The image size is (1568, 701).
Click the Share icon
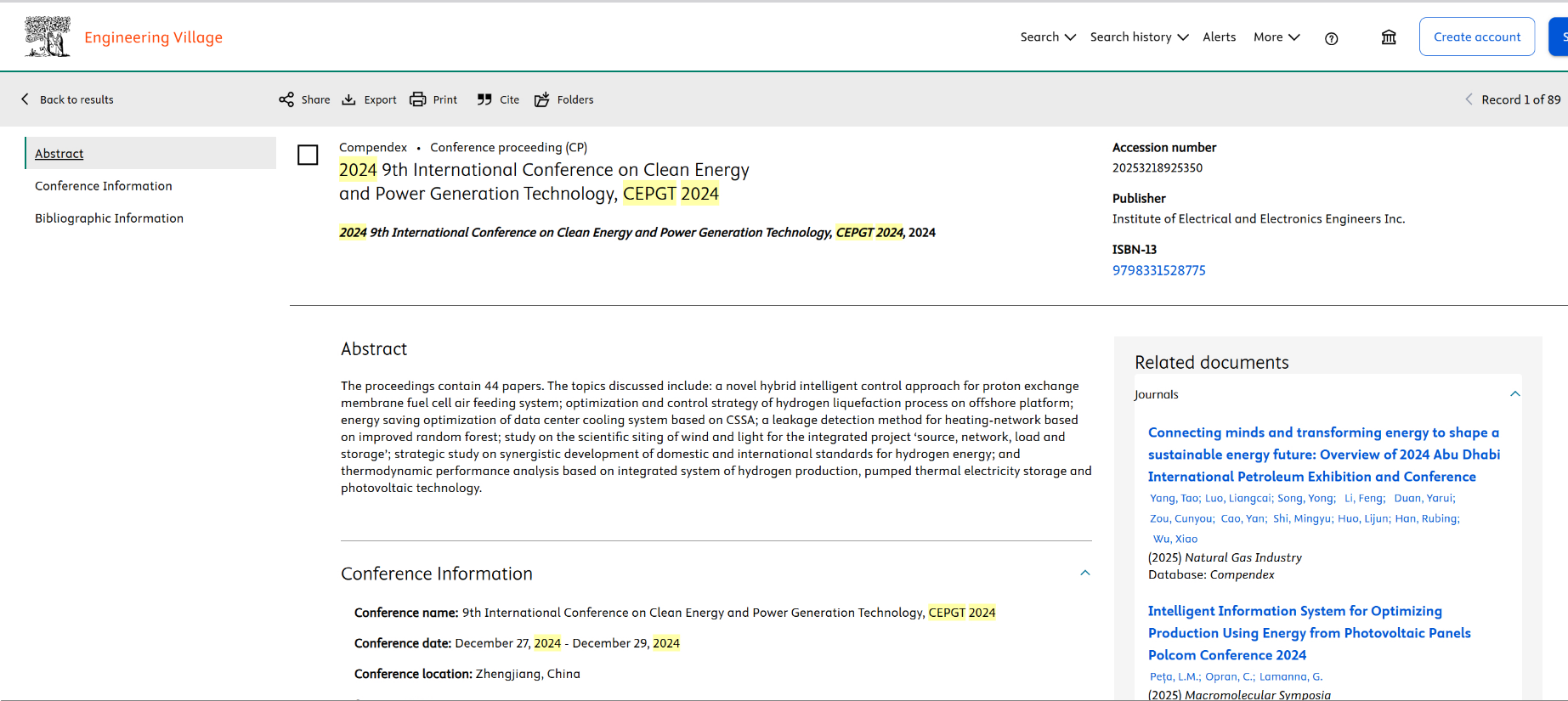pos(286,99)
